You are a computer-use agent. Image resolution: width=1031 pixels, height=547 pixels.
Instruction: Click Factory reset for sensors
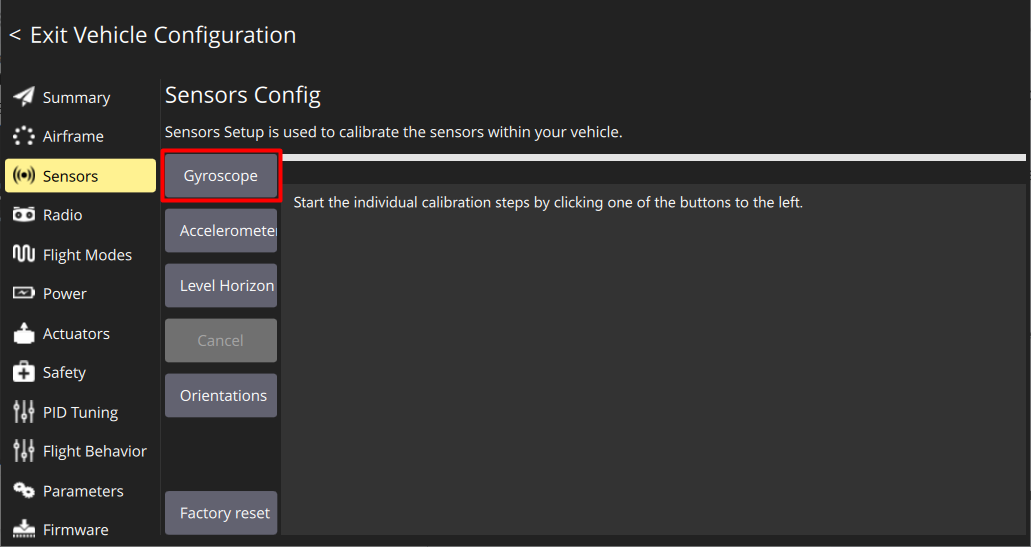pyautogui.click(x=221, y=513)
